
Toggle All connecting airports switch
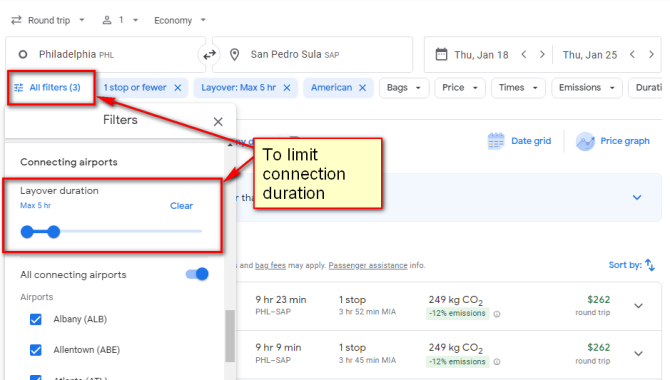197,274
